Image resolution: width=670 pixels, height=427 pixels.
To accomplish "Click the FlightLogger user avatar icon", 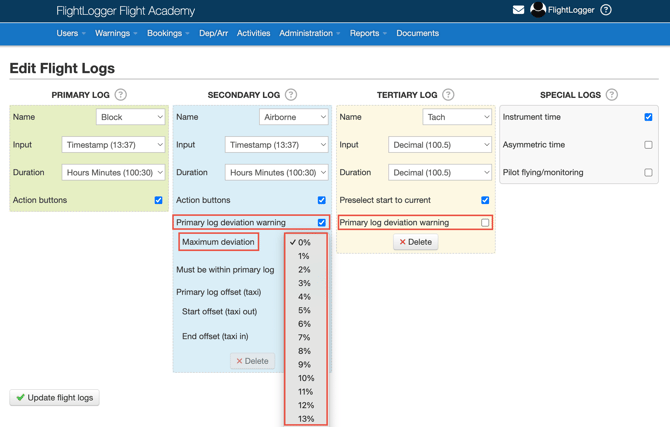I will coord(538,10).
